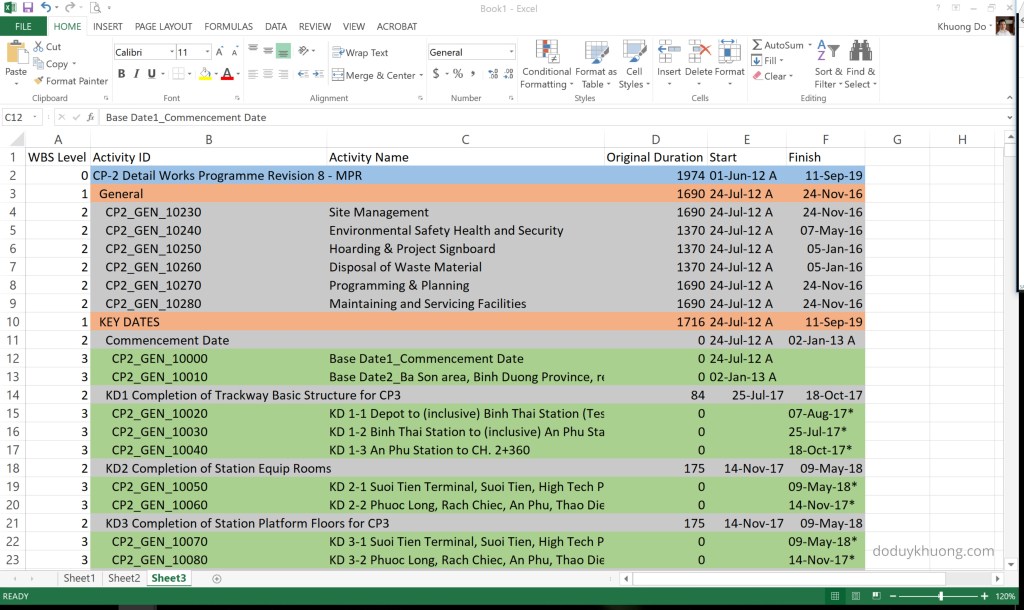Click the Percent Style icon
The width and height of the screenshot is (1024, 610).
459,73
